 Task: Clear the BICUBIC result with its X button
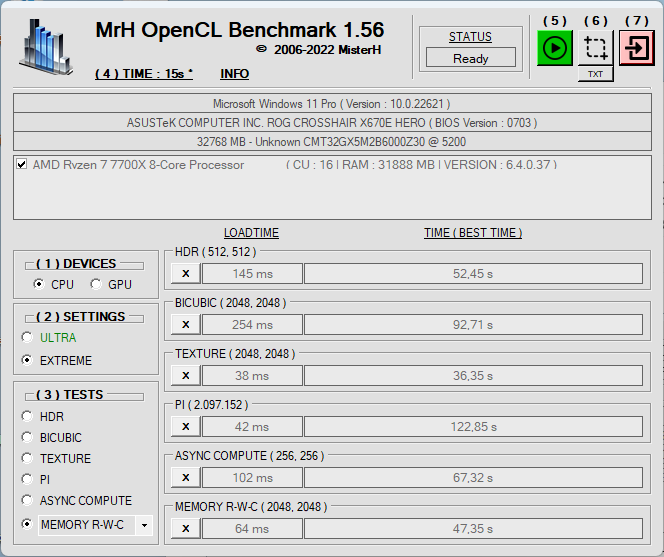click(185, 324)
